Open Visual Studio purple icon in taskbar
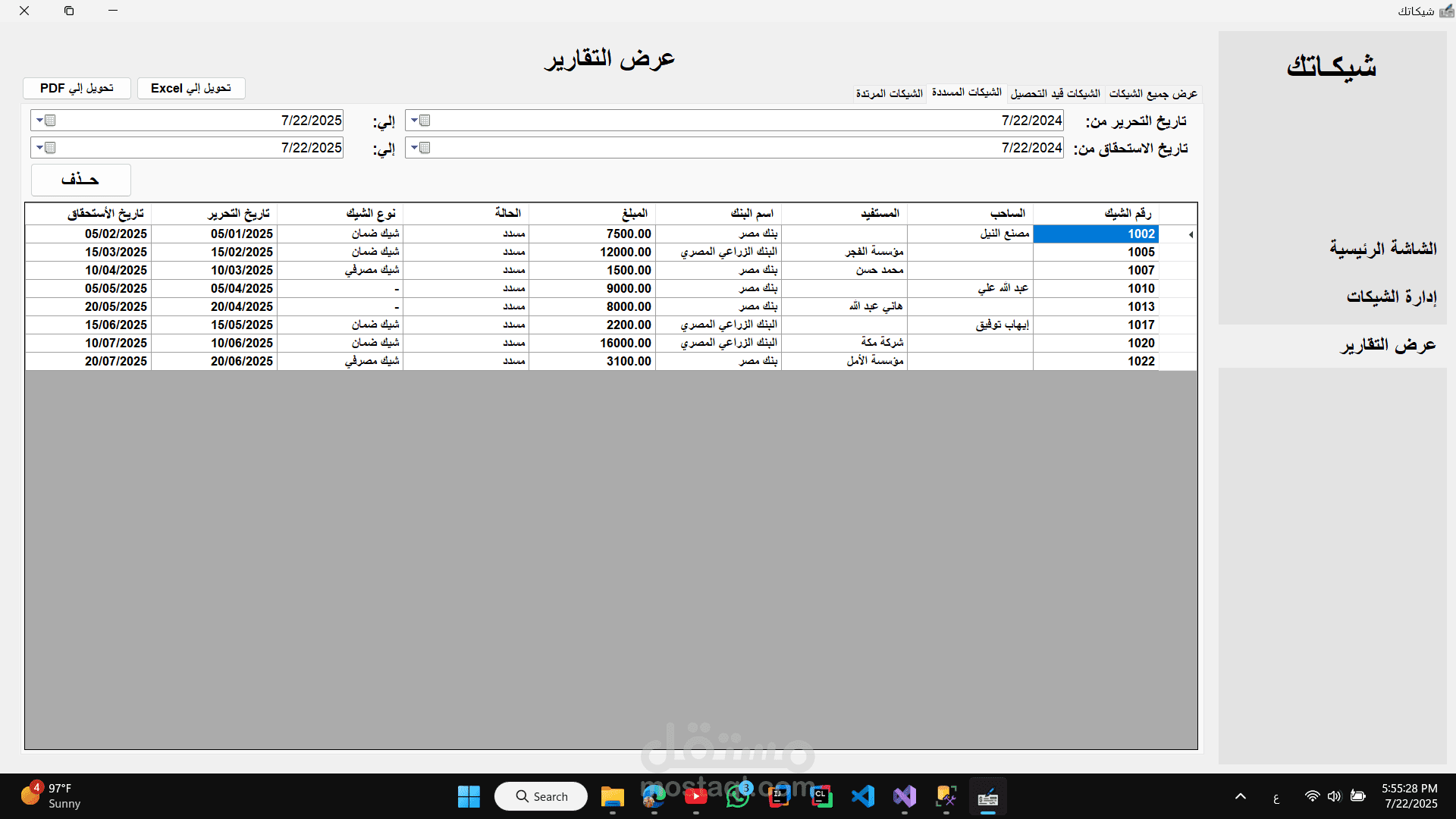The width and height of the screenshot is (1456, 819). point(905,796)
